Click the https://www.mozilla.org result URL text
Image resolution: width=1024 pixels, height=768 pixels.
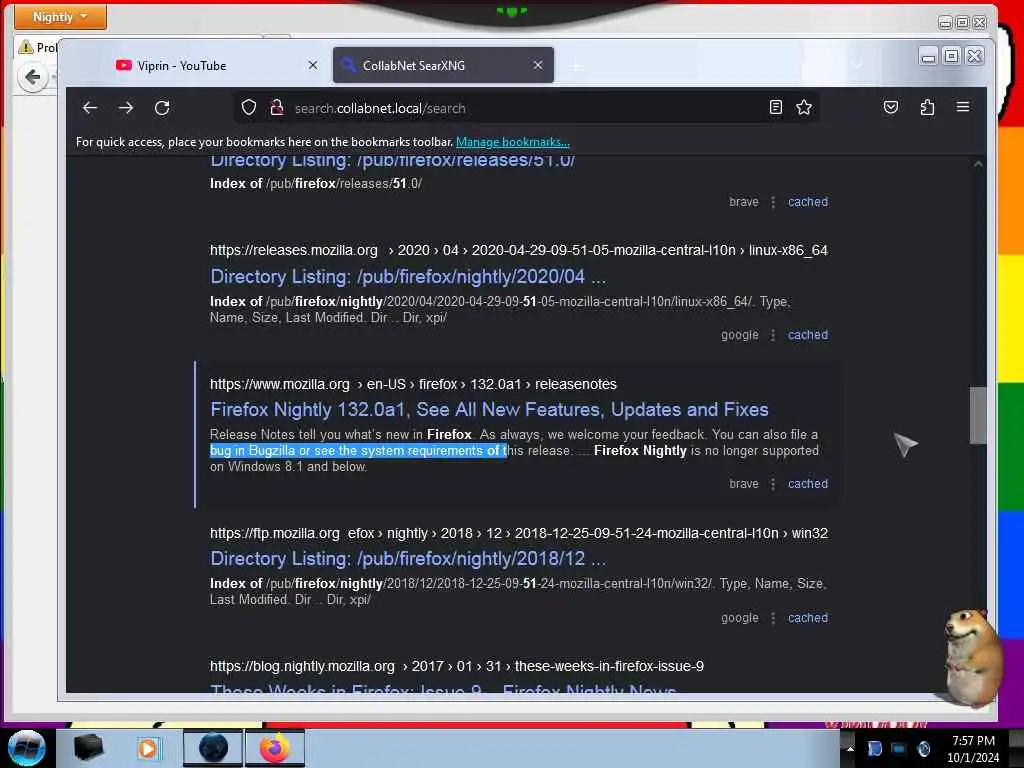(280, 384)
